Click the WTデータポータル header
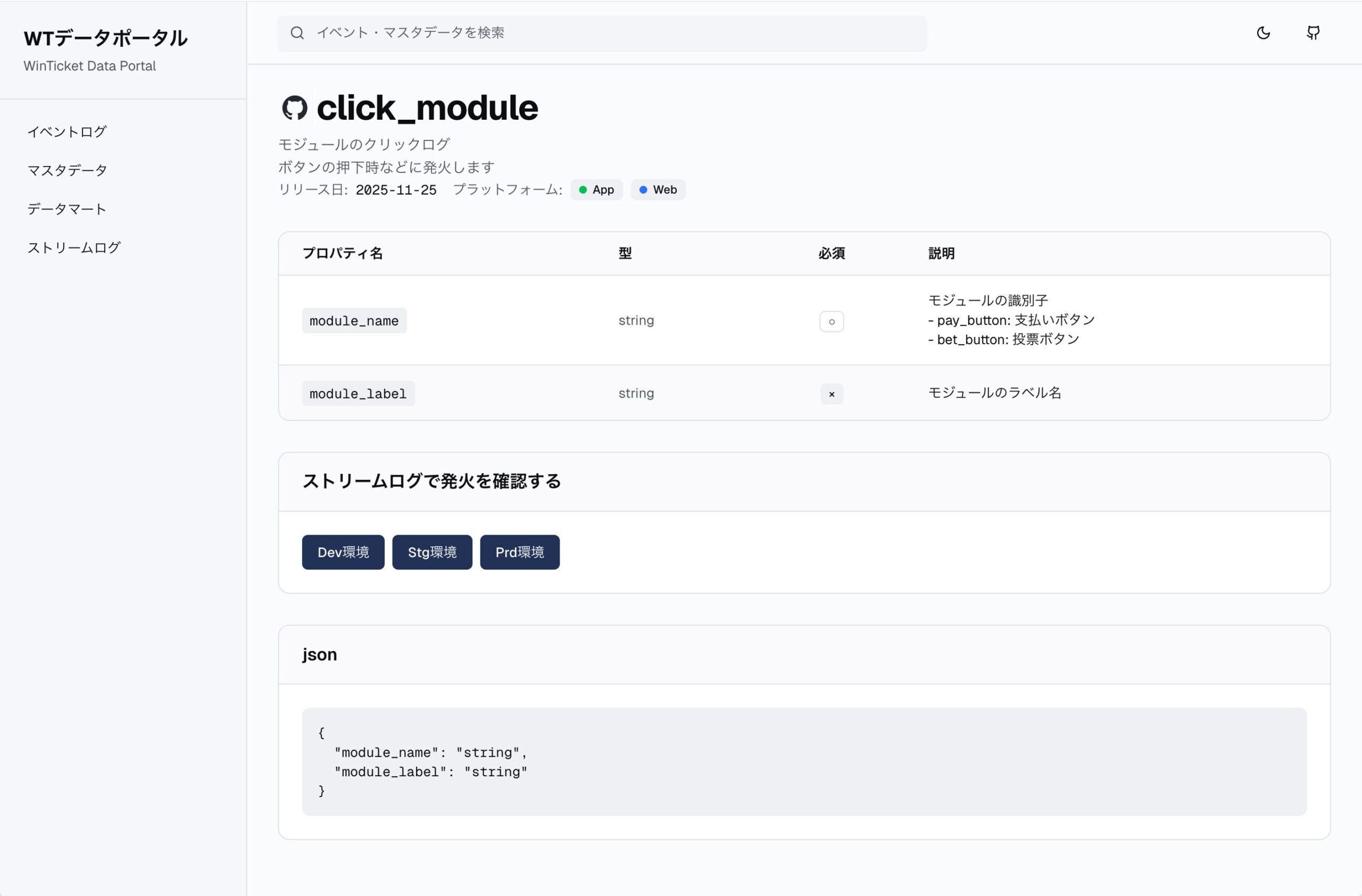 (105, 38)
